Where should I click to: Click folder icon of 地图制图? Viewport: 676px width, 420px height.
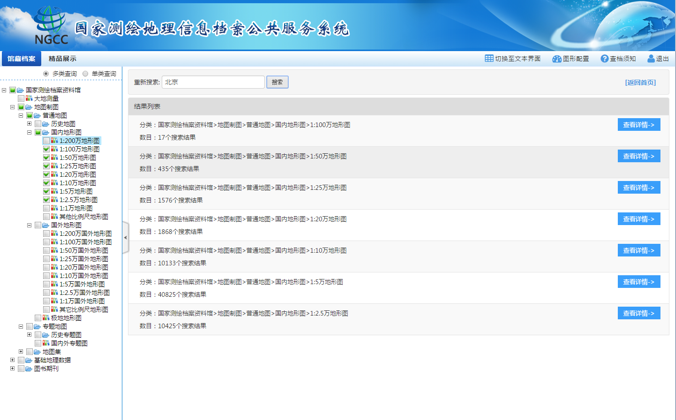coord(29,107)
